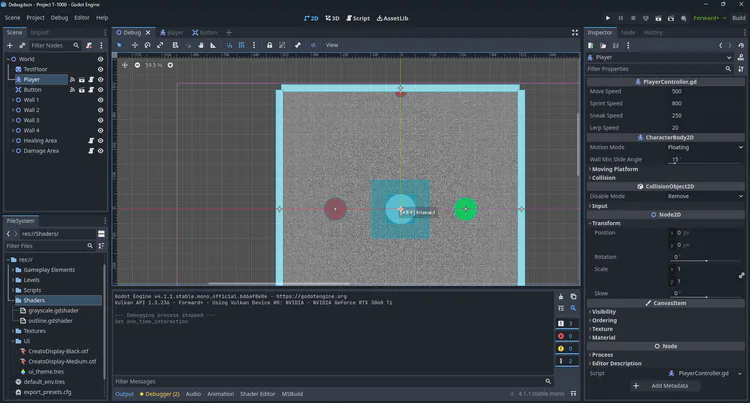
Task: Toggle visibility of Wall 2
Action: pos(100,110)
